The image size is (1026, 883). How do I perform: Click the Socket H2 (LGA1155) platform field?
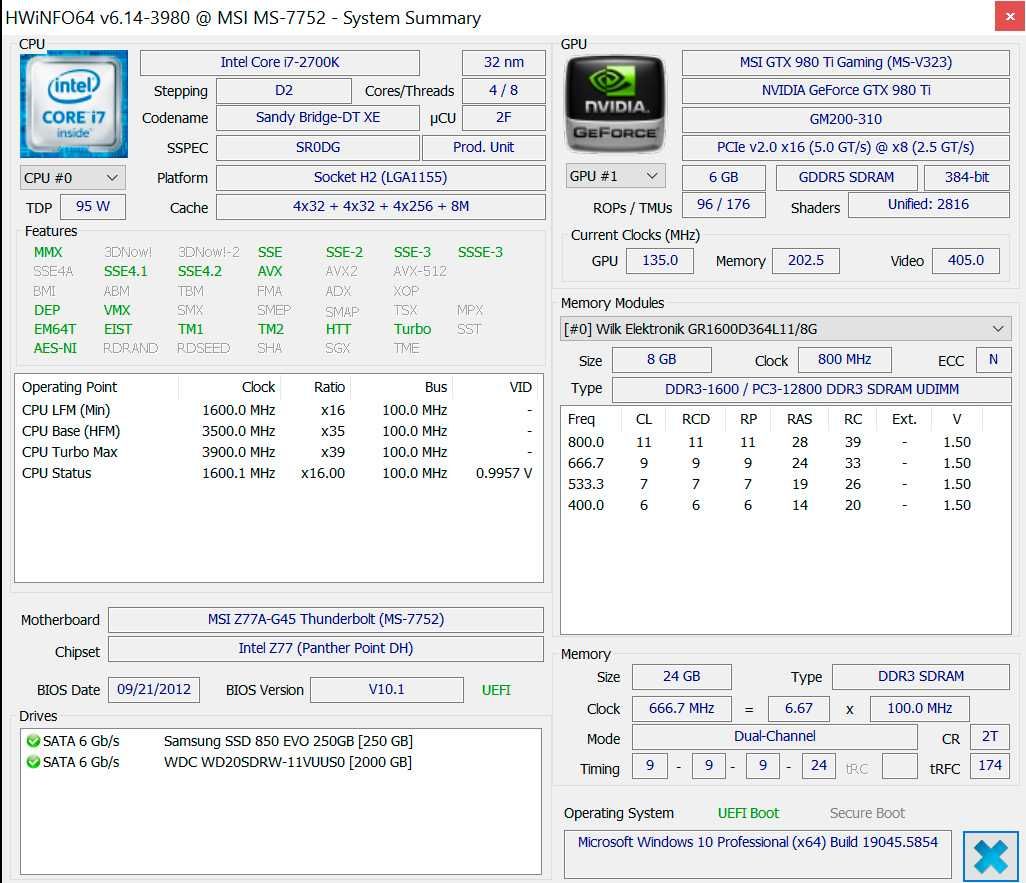point(380,177)
